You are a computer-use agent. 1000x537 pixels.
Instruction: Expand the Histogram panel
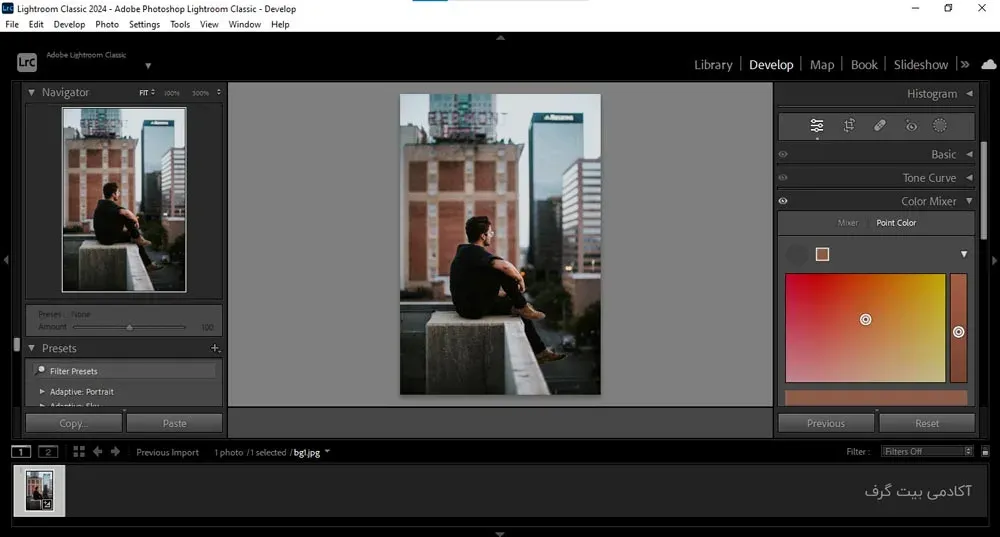pyautogui.click(x=969, y=94)
